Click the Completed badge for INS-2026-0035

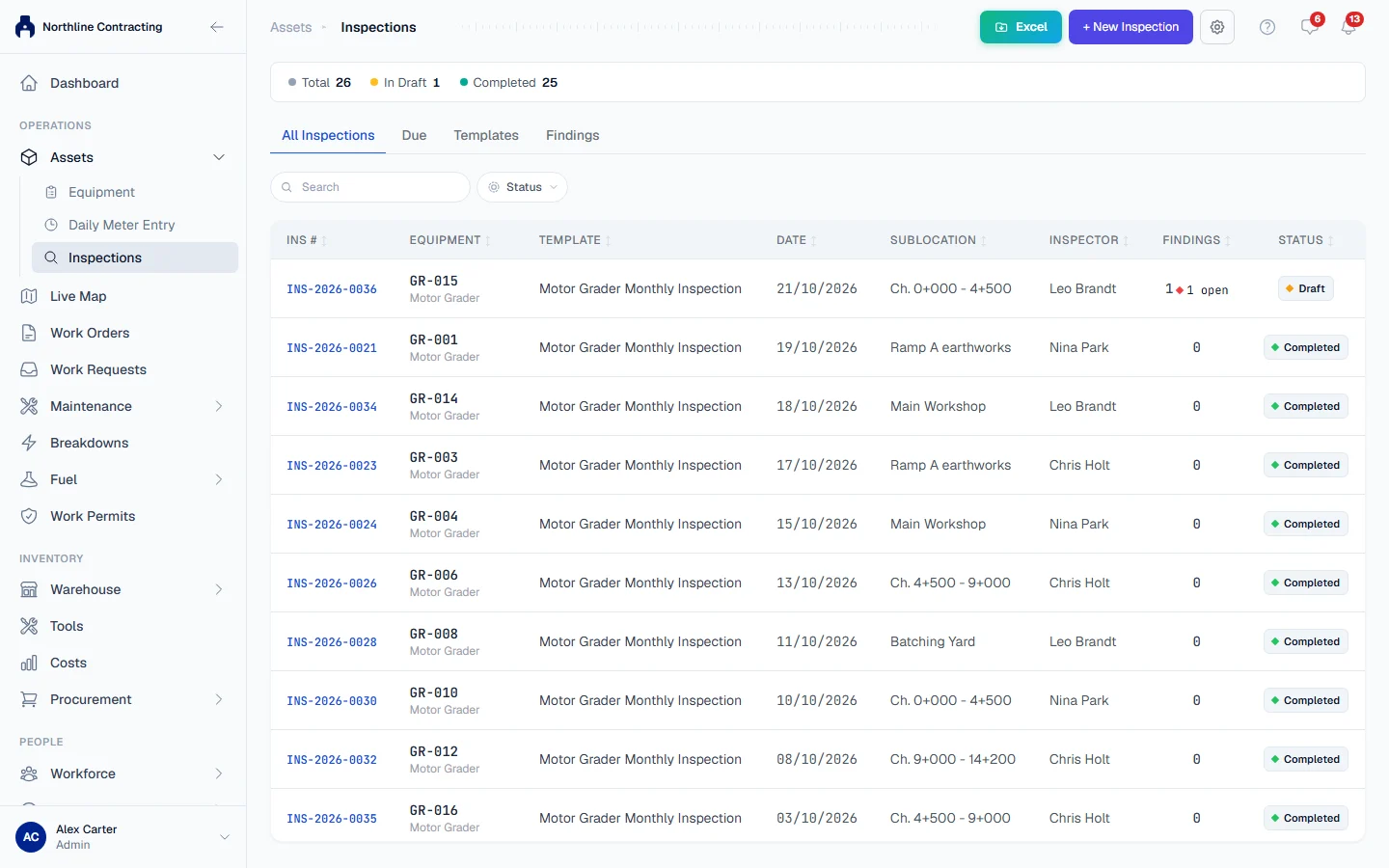1306,818
